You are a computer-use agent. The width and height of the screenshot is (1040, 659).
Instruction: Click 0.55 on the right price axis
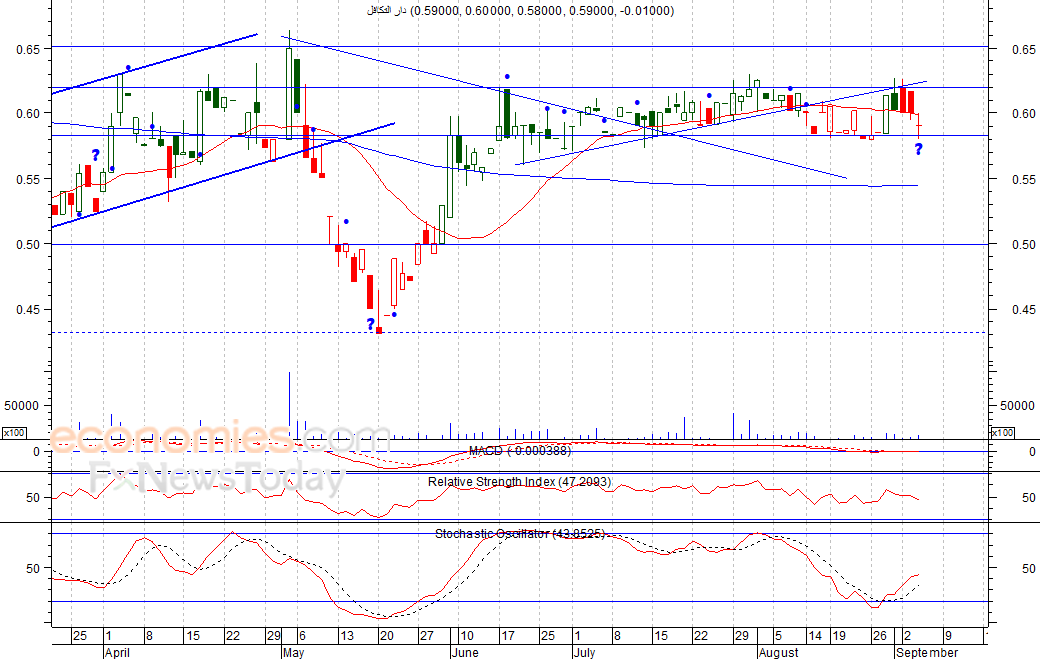tap(1023, 179)
